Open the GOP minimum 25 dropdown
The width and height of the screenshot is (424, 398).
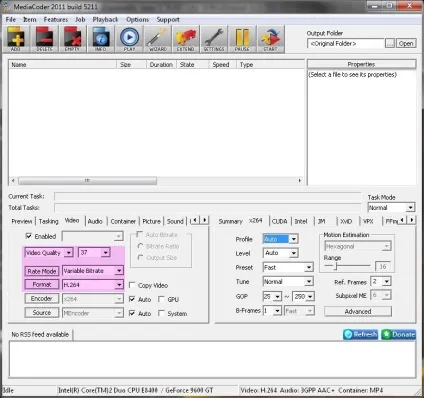point(277,296)
